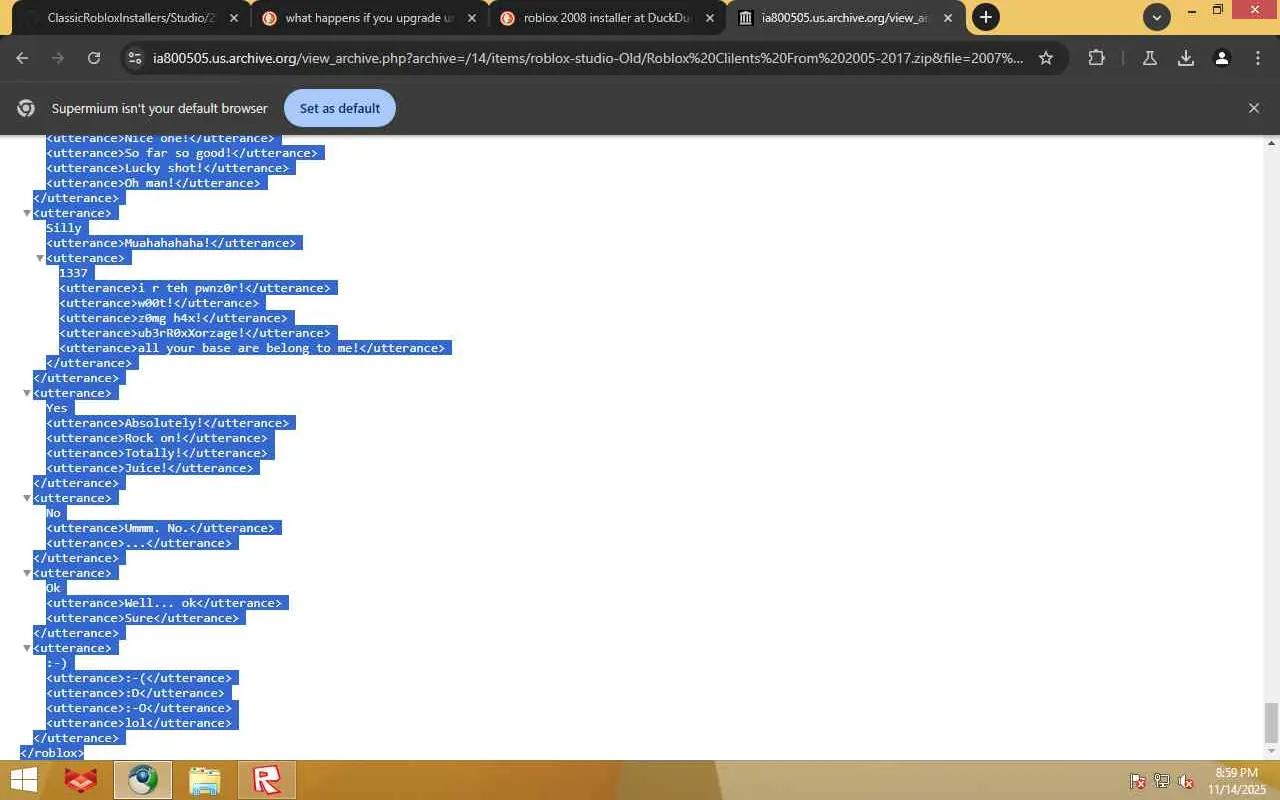Open the three-dot browser menu
This screenshot has width=1280, height=800.
tap(1258, 58)
